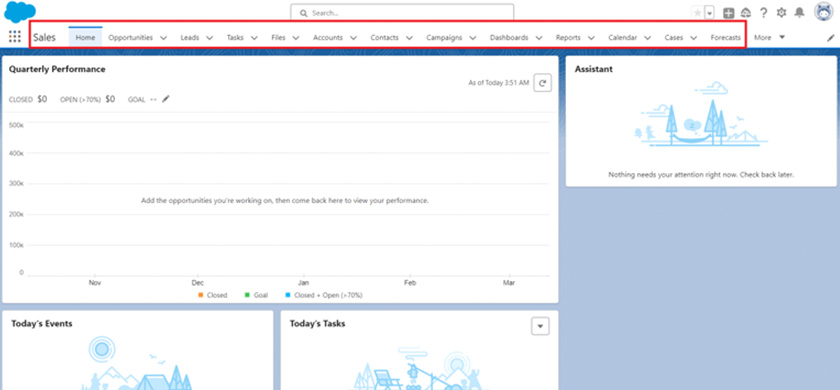Open the Campaigns tab
The image size is (840, 390).
coord(444,38)
